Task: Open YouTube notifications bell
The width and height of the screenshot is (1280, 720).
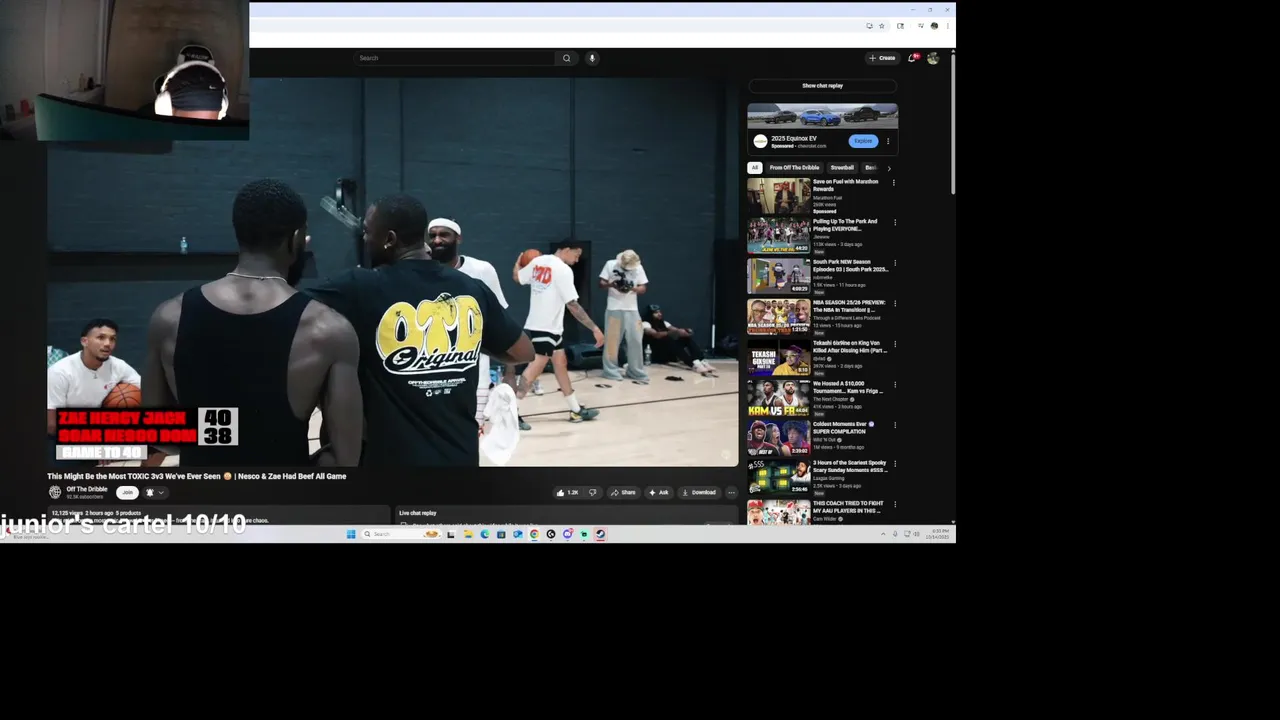Action: coord(912,58)
